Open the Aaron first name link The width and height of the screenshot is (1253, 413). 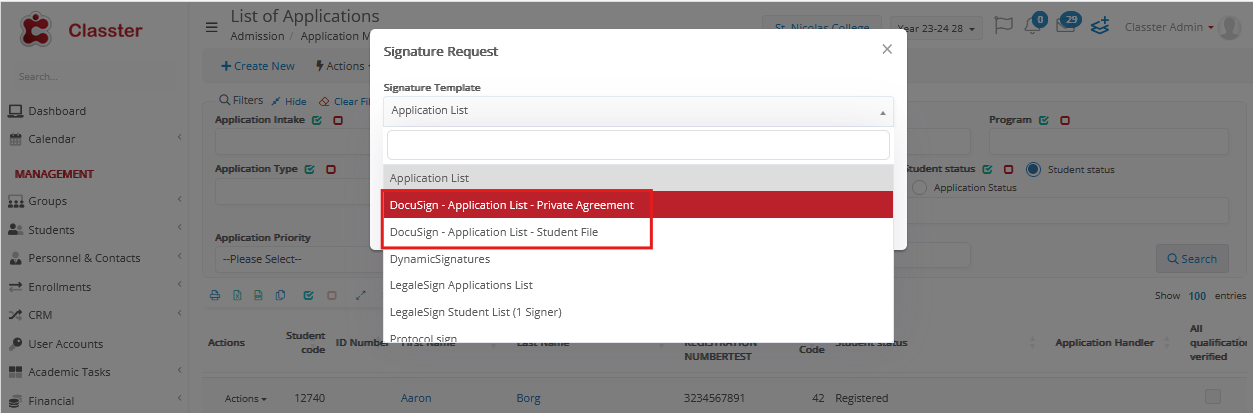click(x=416, y=398)
